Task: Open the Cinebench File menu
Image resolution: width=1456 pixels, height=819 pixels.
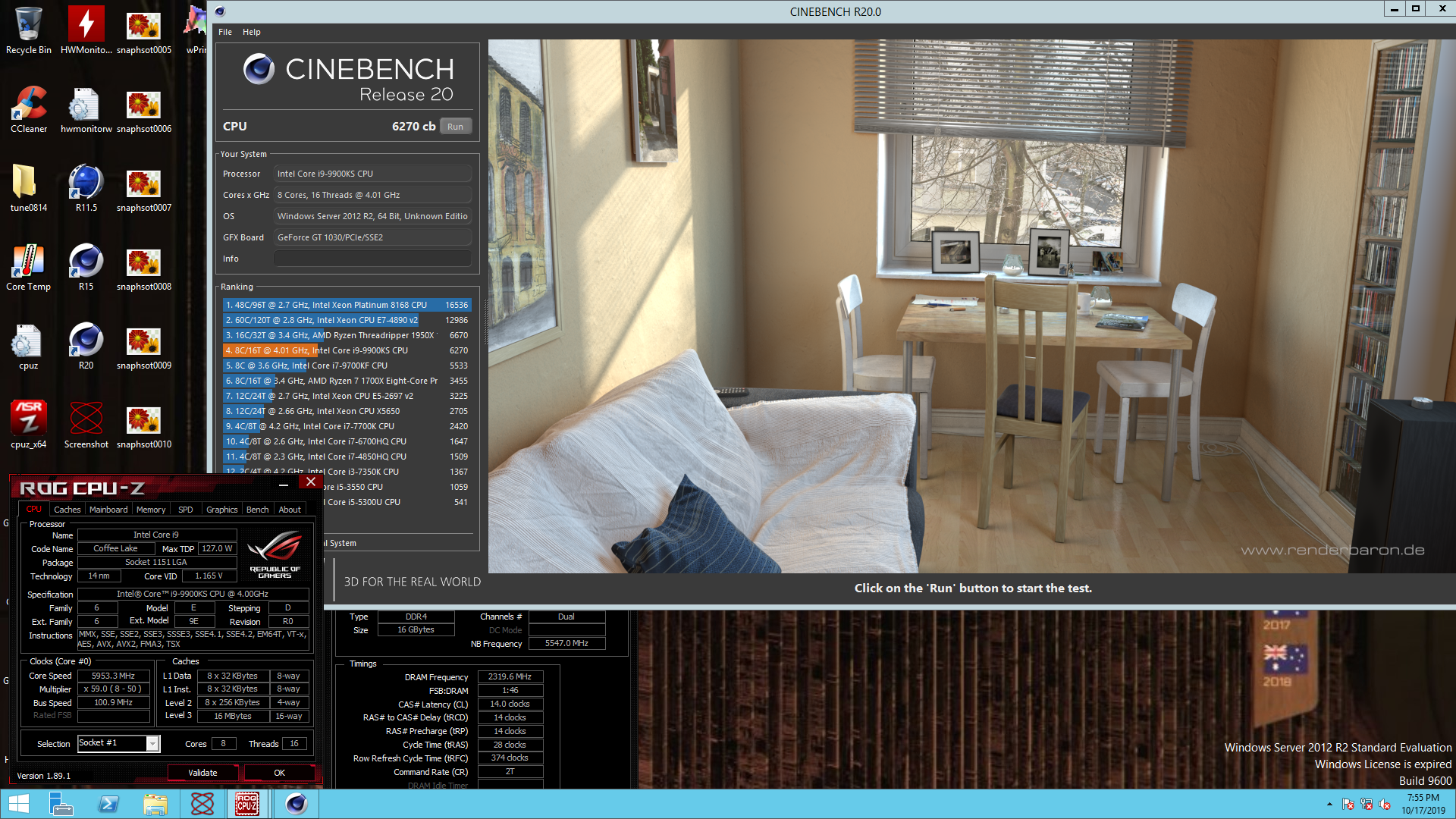Action: 225,32
